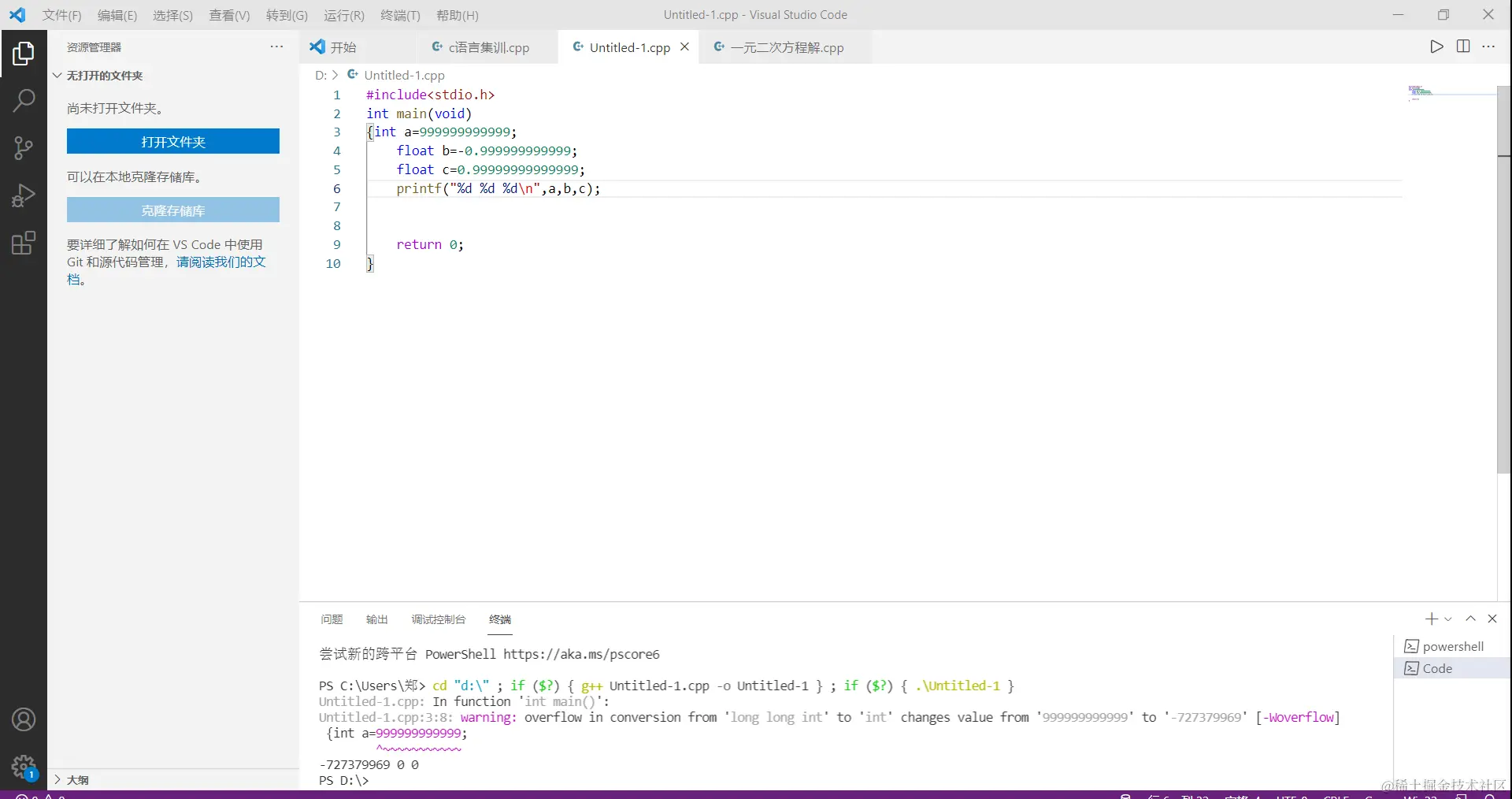Open the Accounts menu in the activity bar
Screen dimensions: 1512x799
pyautogui.click(x=24, y=719)
